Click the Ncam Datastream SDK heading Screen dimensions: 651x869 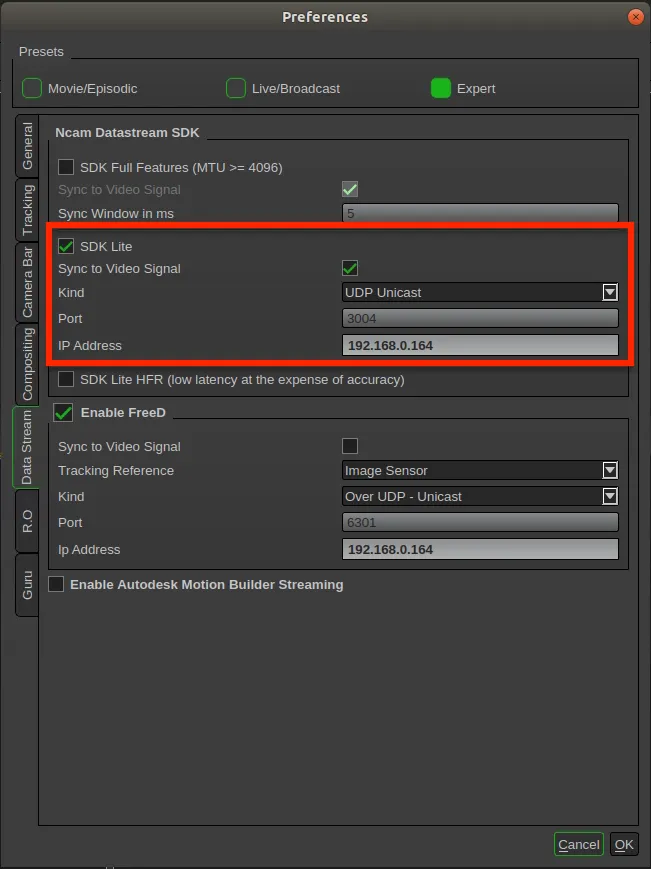pyautogui.click(x=127, y=132)
